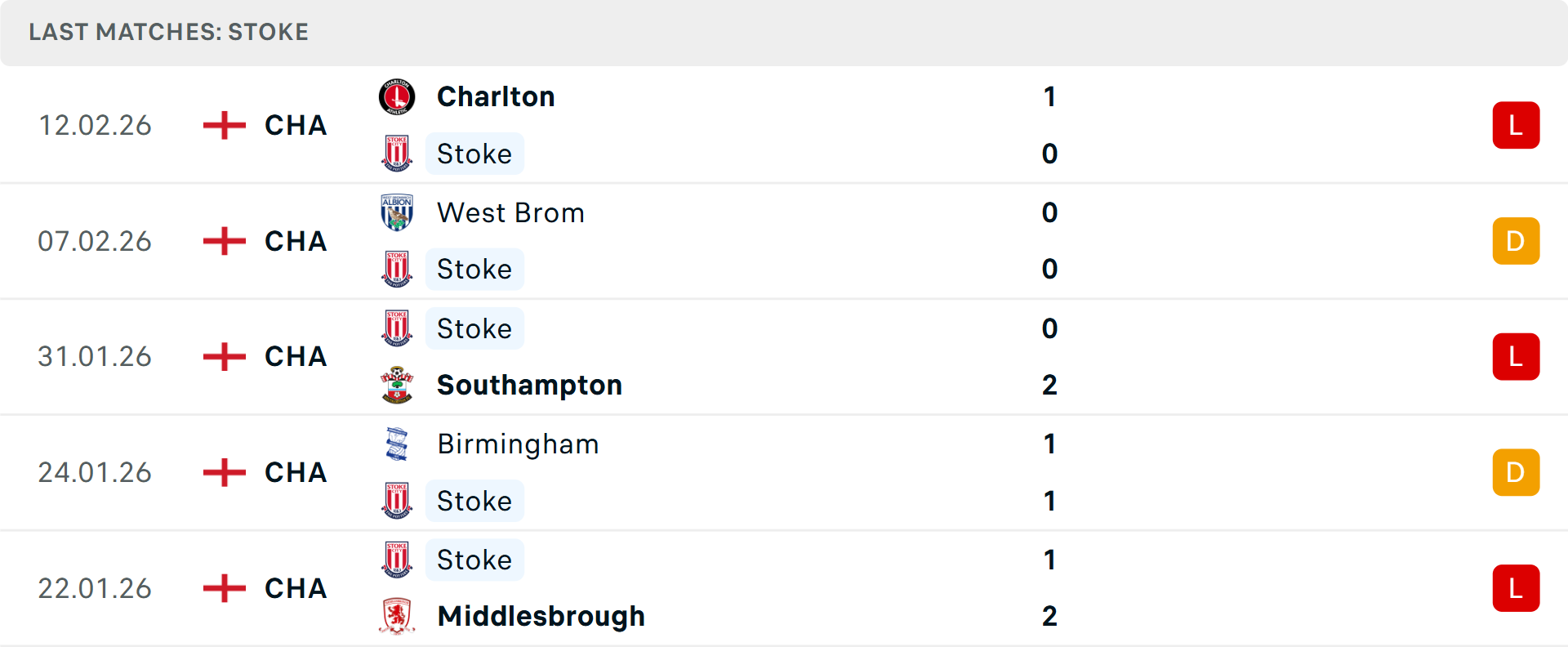Click the highlighted Stoke name pill in the Middlesbrough row
Image resolution: width=1568 pixels, height=647 pixels.
[474, 560]
